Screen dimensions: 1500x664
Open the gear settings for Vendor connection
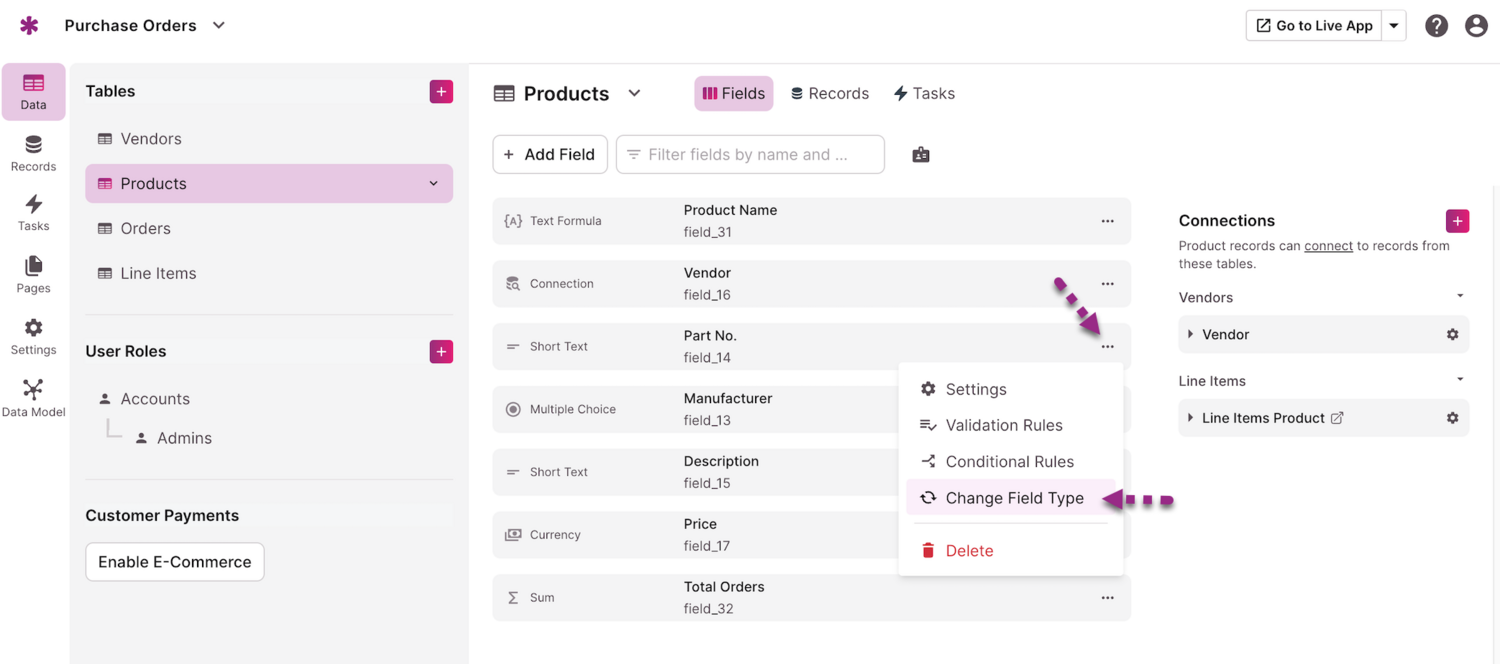pyautogui.click(x=1452, y=335)
